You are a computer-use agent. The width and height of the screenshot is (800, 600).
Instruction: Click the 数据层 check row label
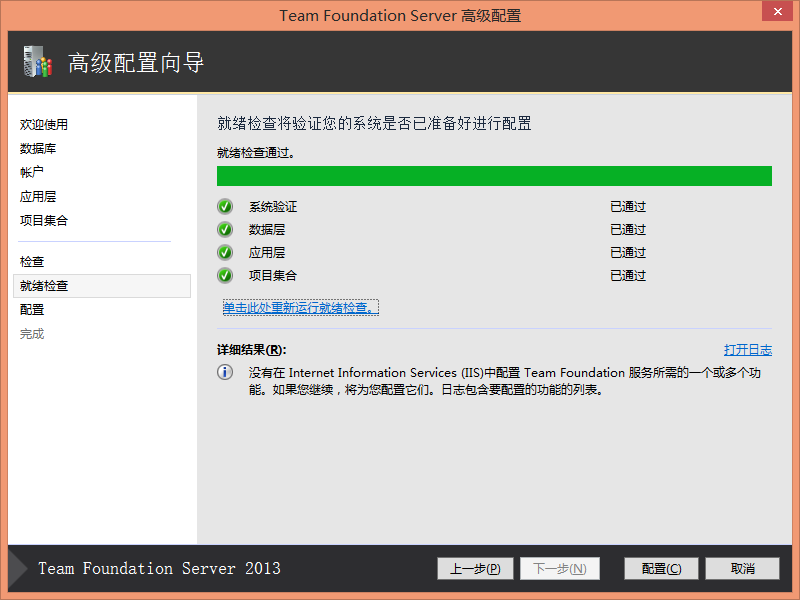pos(267,230)
